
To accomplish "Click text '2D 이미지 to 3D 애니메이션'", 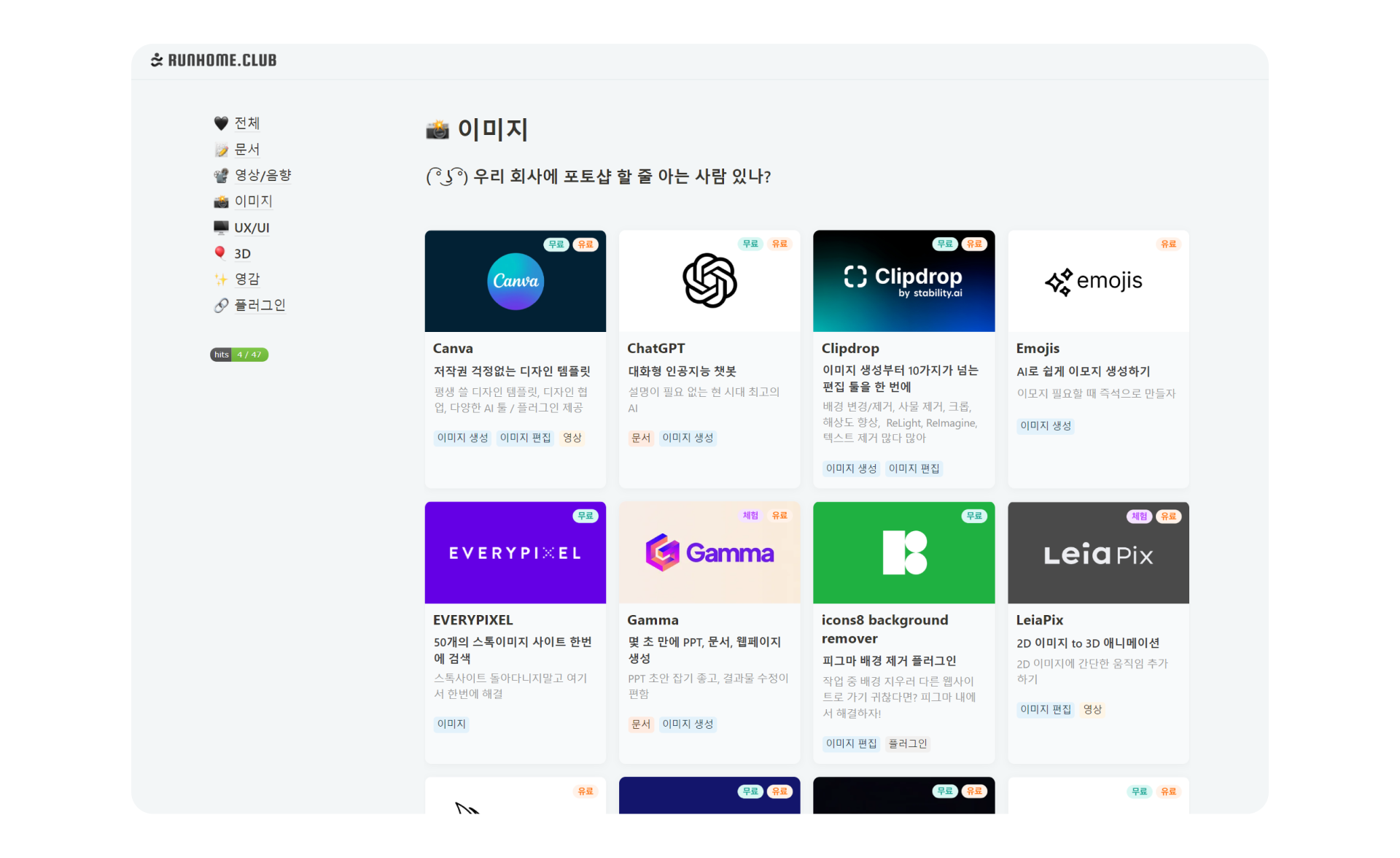I will coord(1088,643).
